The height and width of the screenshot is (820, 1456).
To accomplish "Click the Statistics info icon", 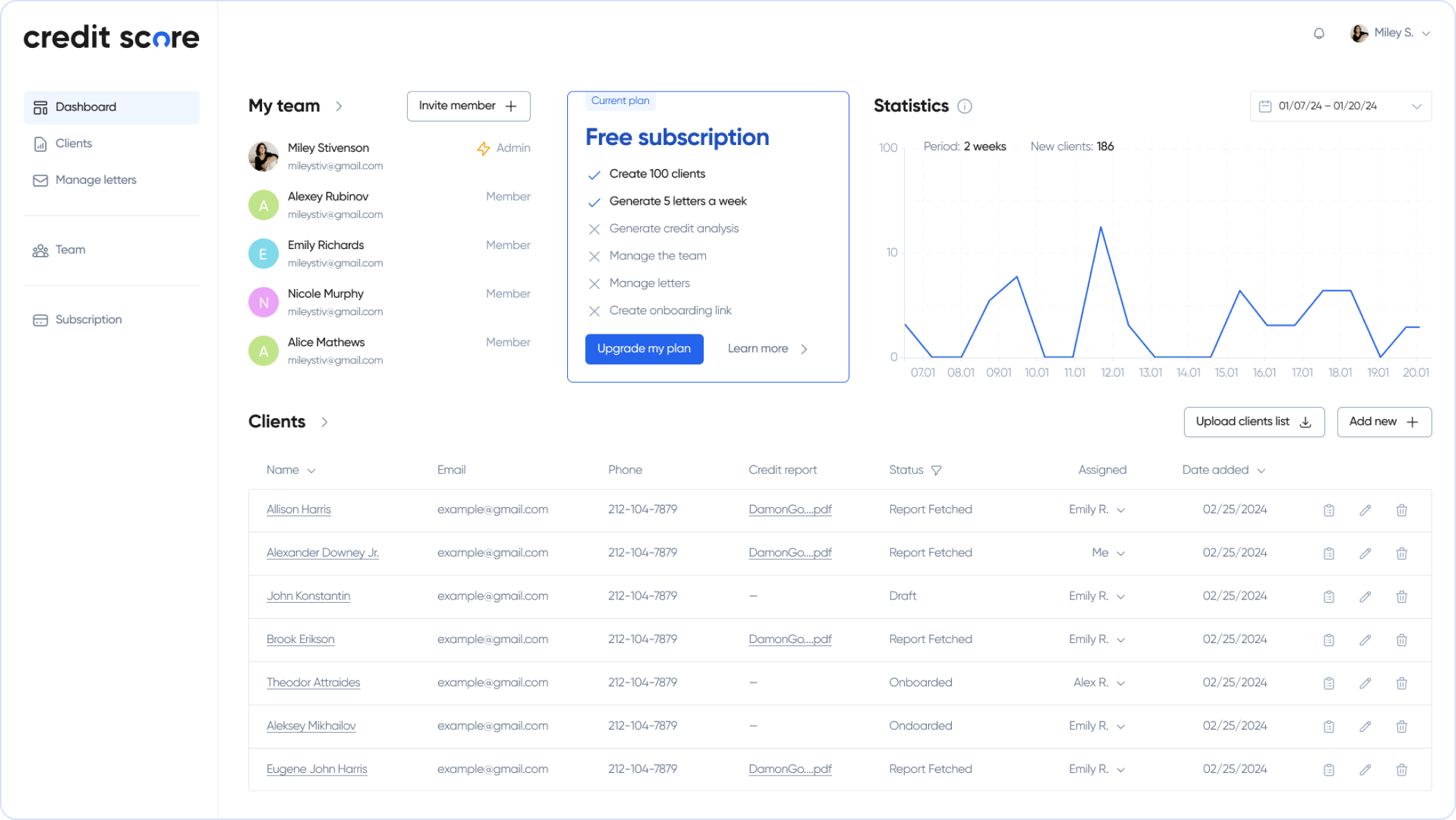I will [964, 106].
